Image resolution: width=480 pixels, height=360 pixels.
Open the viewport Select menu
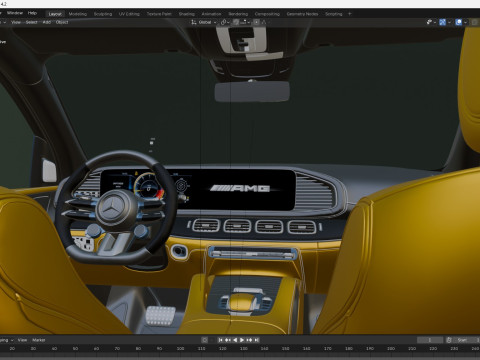[x=31, y=22]
